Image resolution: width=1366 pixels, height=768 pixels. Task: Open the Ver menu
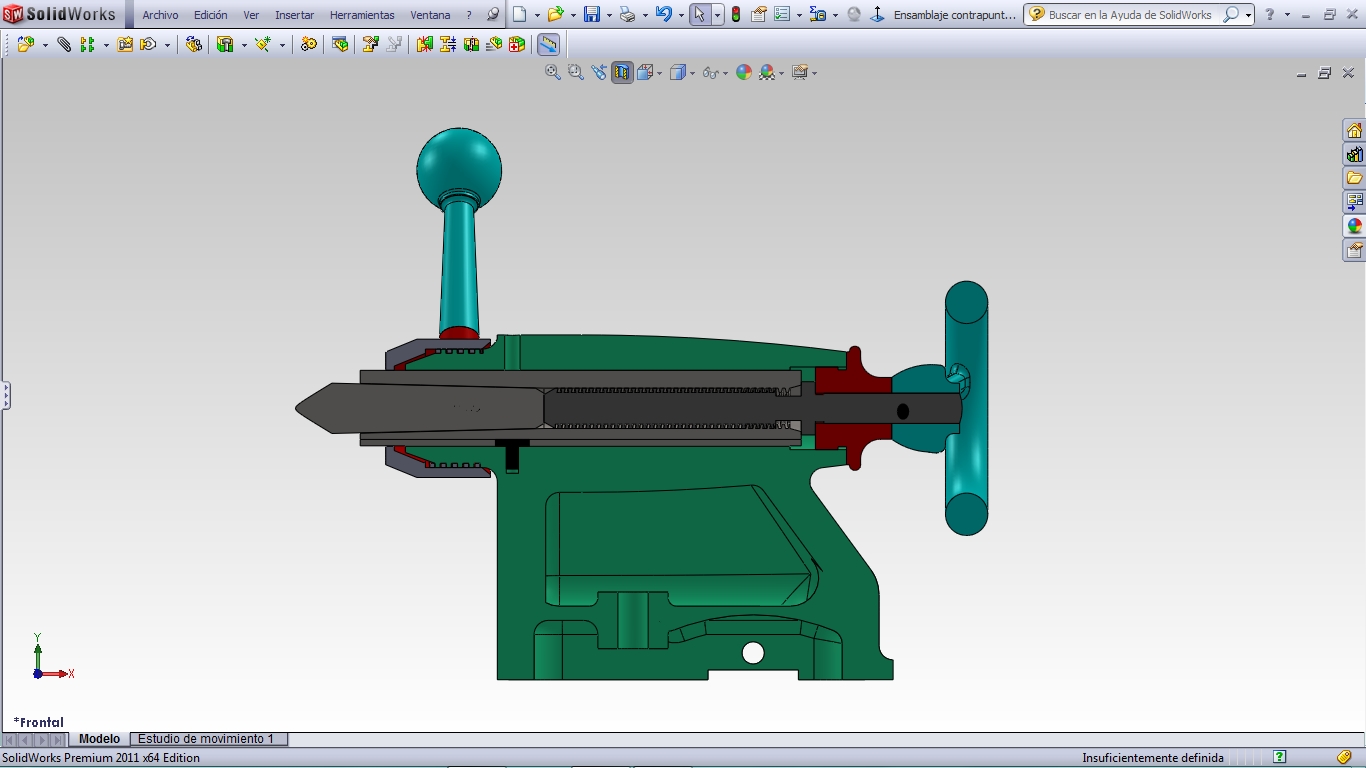(251, 15)
